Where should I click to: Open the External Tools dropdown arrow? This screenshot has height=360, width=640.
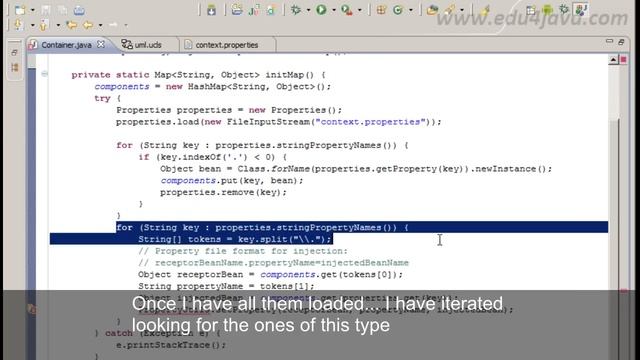pos(360,10)
